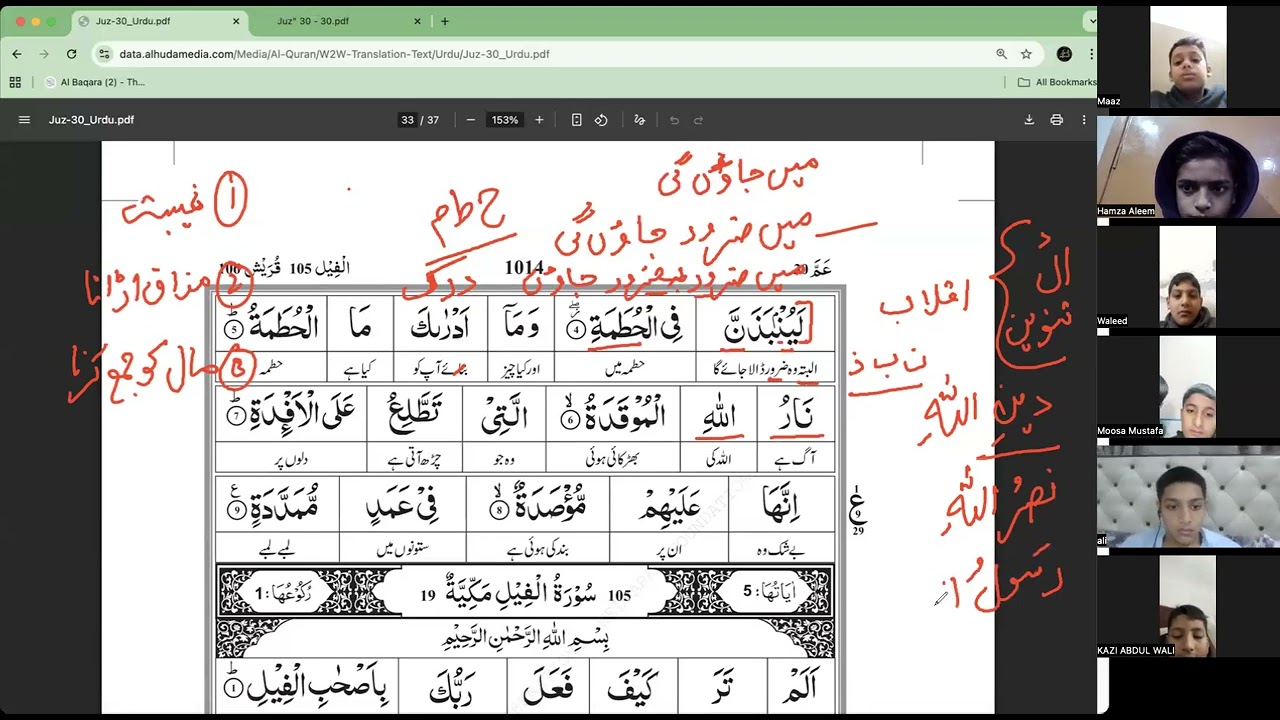Click the Urdu translation 'حطمہ میں'

[x=626, y=368]
